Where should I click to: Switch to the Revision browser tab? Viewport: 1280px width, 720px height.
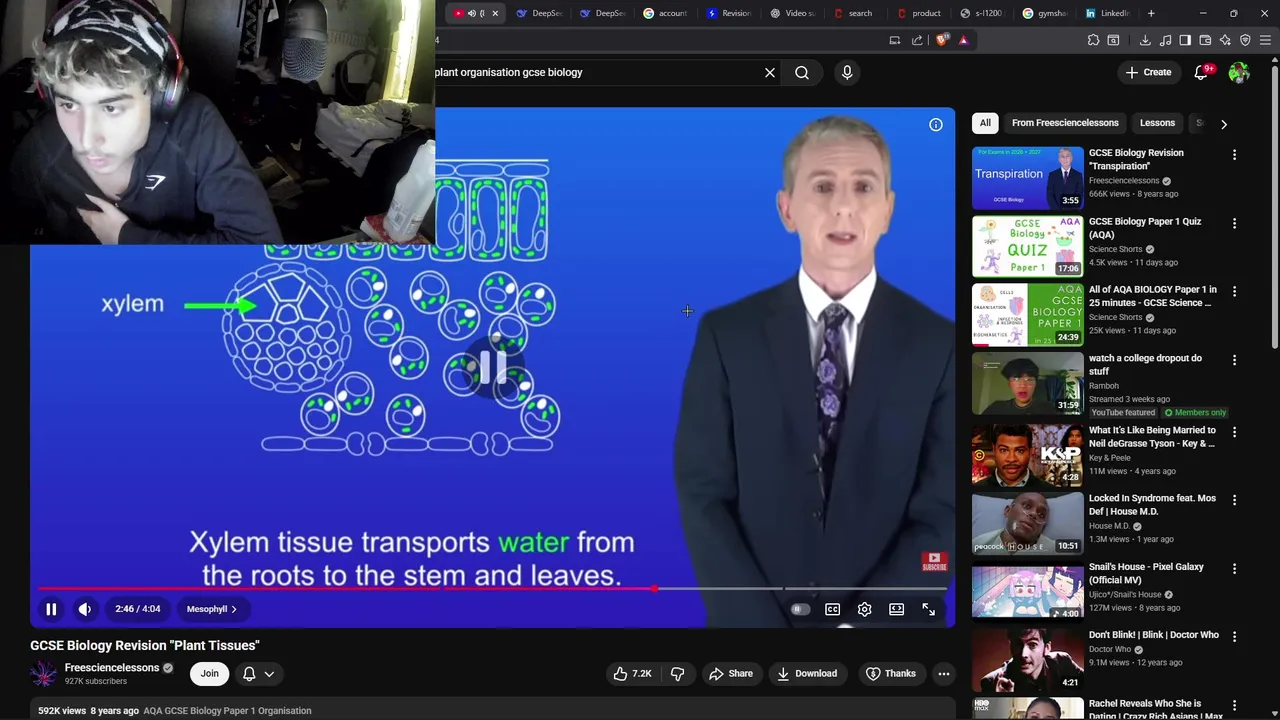pos(728,13)
